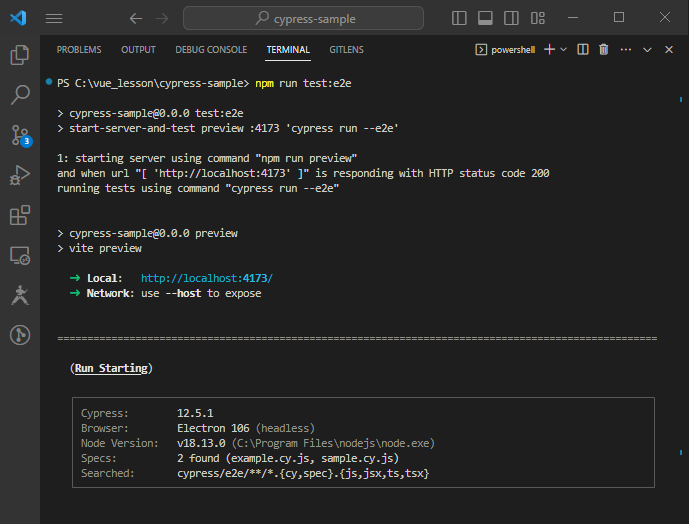Click the Node version 'v18.13.0' text
Image resolution: width=689 pixels, height=524 pixels.
201,443
